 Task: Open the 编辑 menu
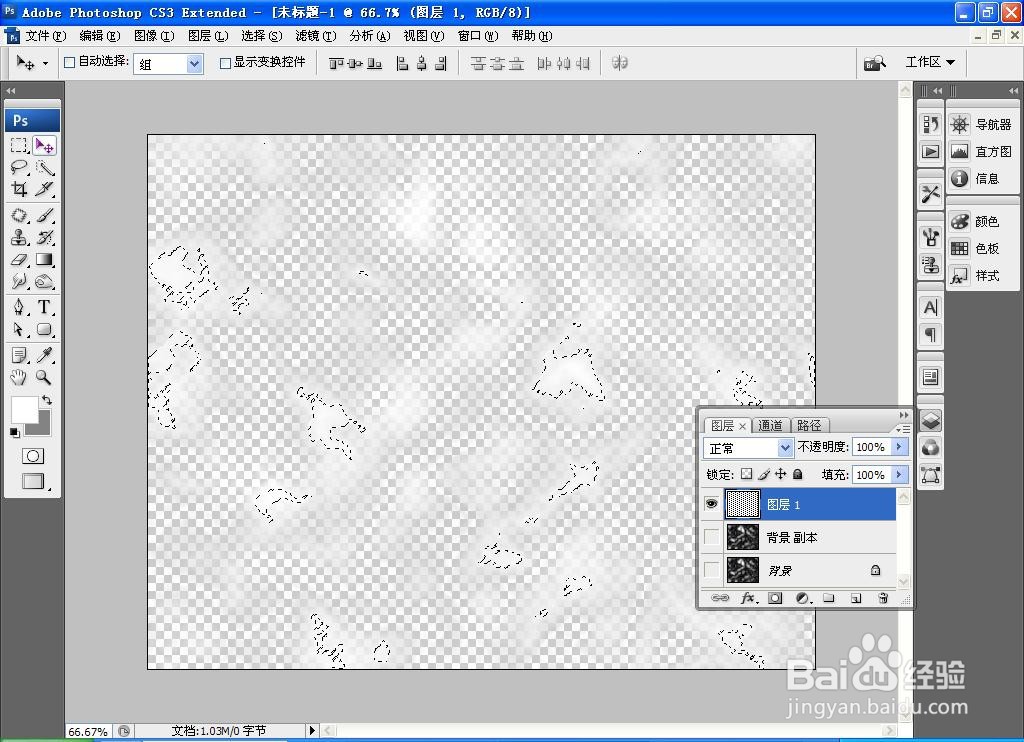[100, 36]
